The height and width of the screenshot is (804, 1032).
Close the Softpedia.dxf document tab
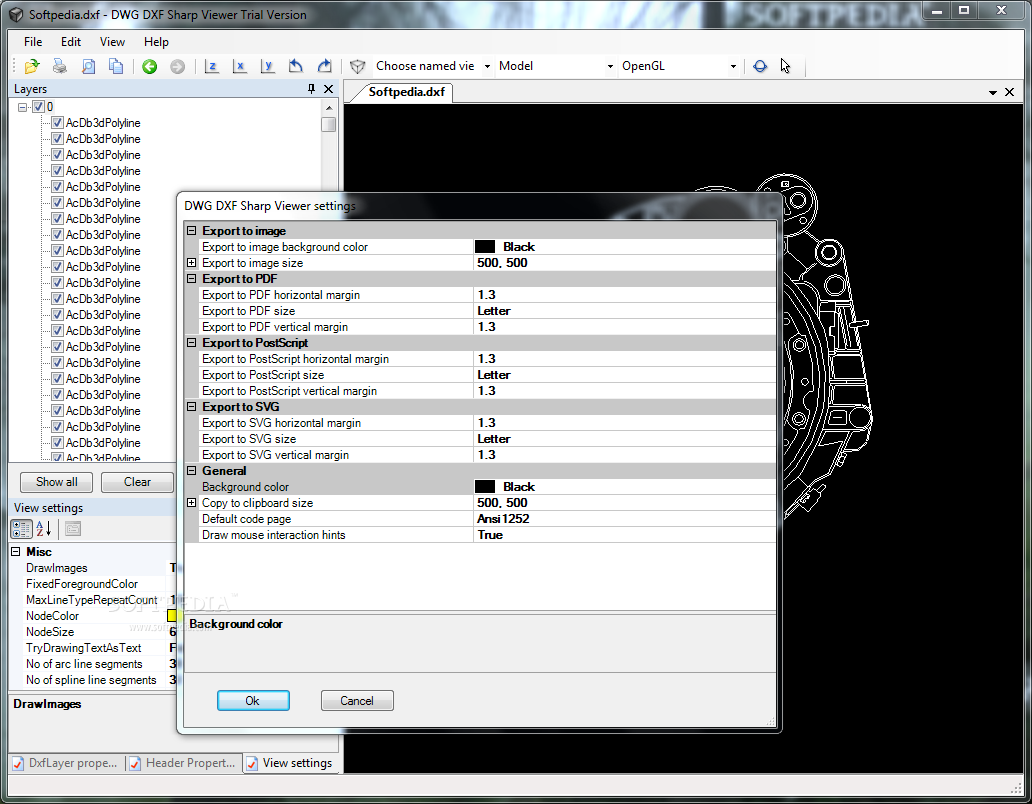pyautogui.click(x=1010, y=93)
